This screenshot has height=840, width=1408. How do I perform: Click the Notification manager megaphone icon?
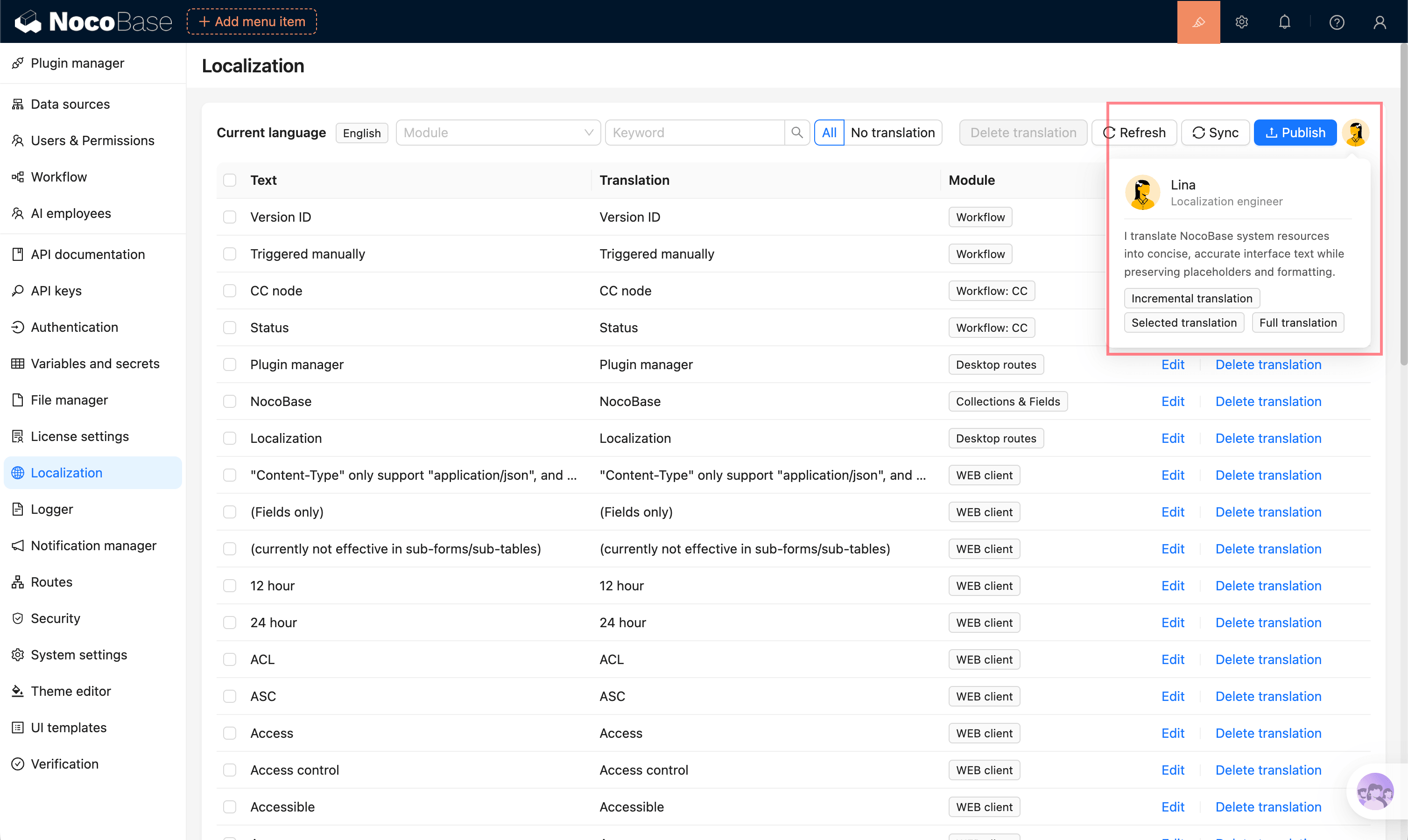18,546
